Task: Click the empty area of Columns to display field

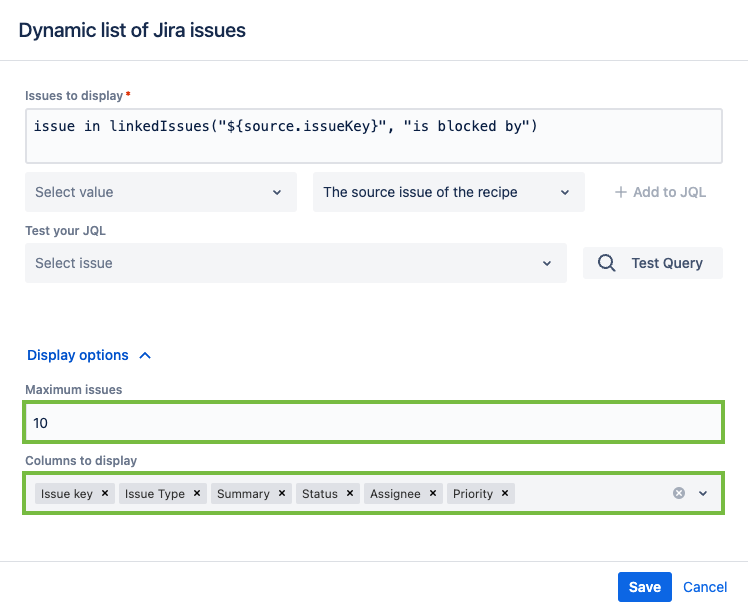Action: (590, 493)
